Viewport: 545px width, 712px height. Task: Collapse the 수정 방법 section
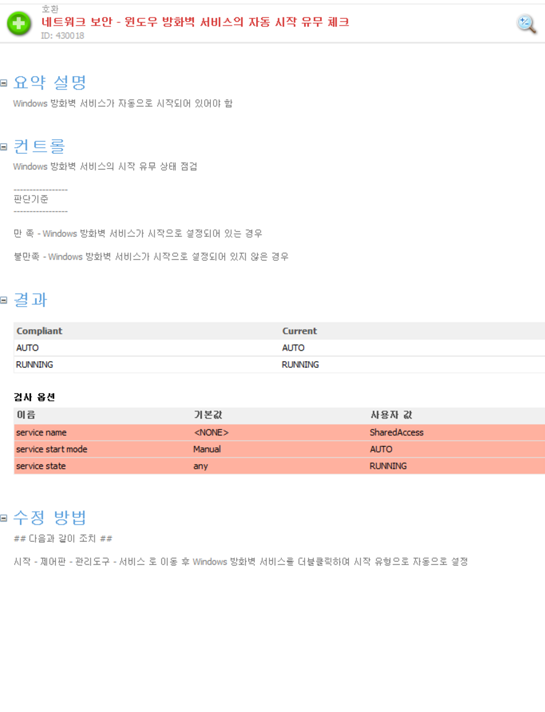4,518
